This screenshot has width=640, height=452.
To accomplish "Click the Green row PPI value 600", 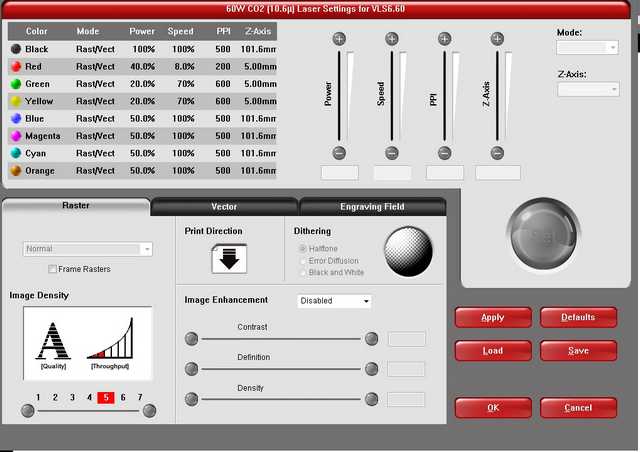I will (x=223, y=84).
